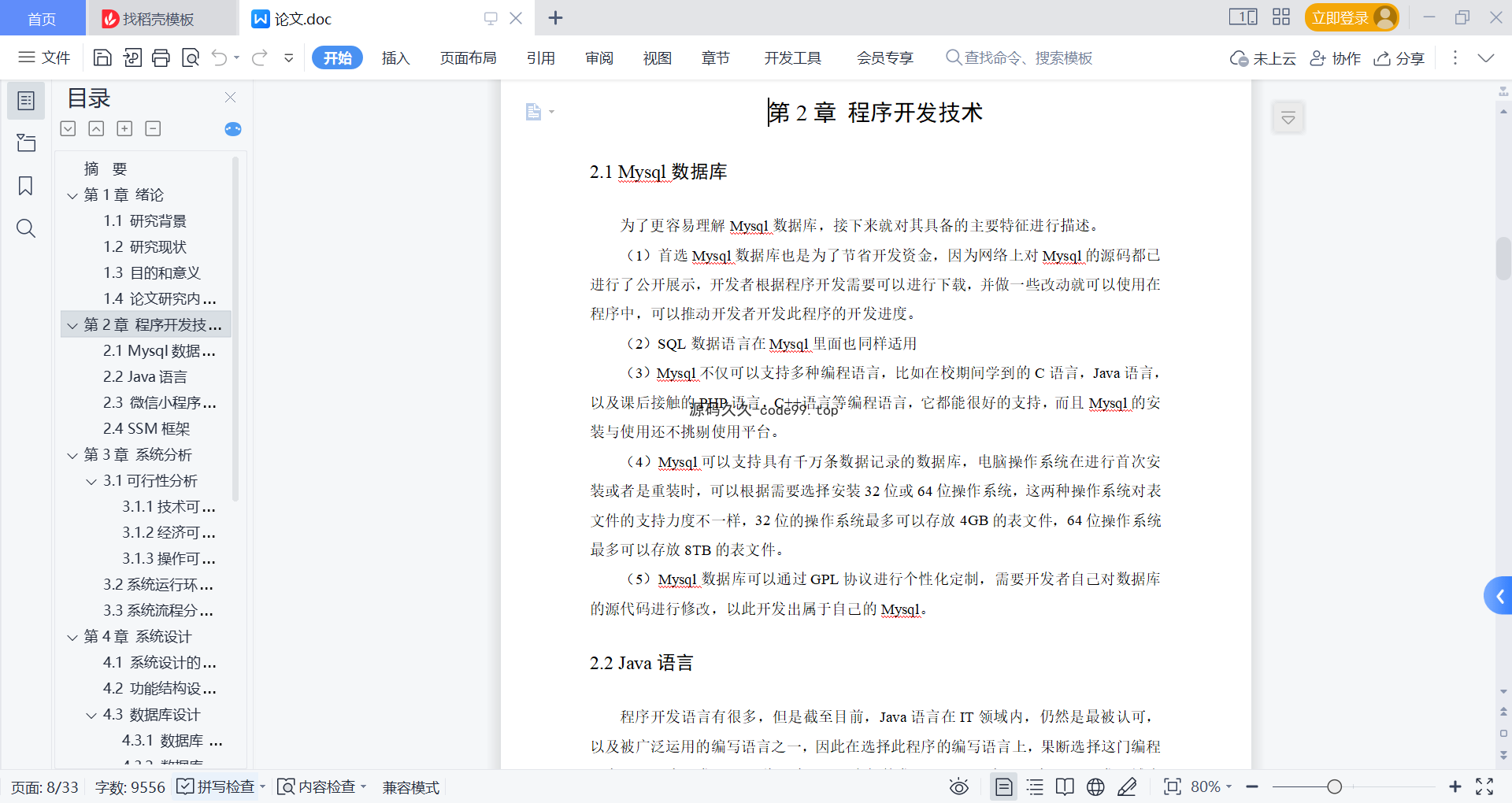The width and height of the screenshot is (1512, 803).
Task: Click the Save icon in quick toolbar
Action: point(102,57)
